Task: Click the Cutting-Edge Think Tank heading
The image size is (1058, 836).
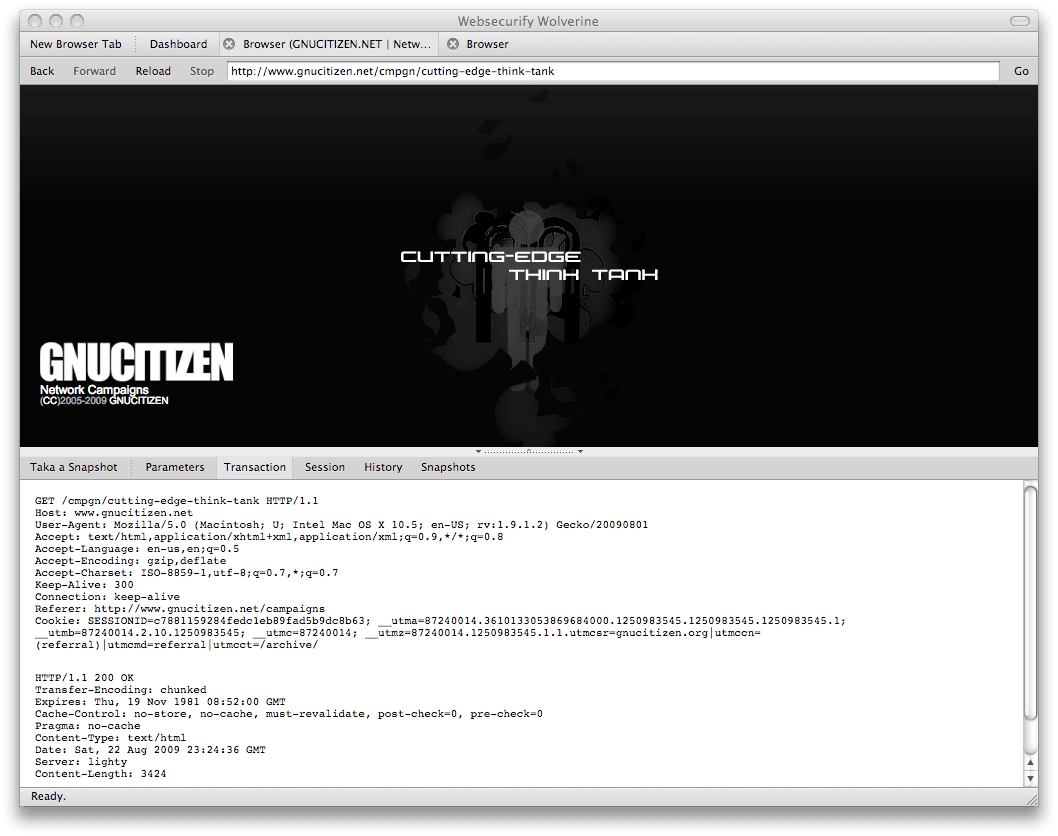Action: coord(529,265)
